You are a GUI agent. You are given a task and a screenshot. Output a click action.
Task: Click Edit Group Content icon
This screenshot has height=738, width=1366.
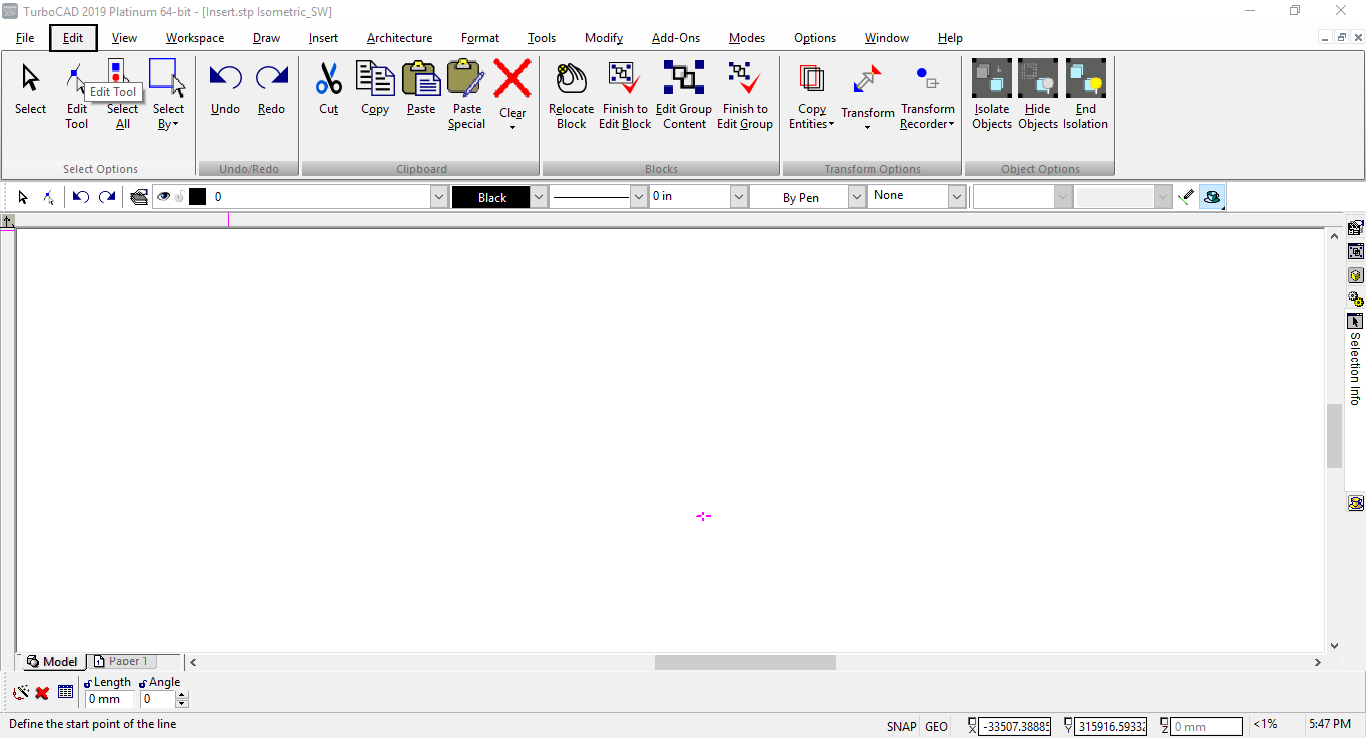(x=684, y=78)
